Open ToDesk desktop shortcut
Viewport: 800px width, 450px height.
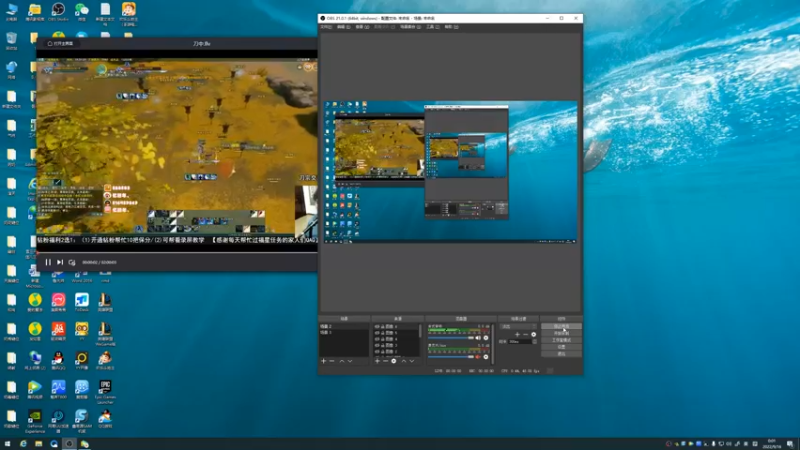[82, 302]
